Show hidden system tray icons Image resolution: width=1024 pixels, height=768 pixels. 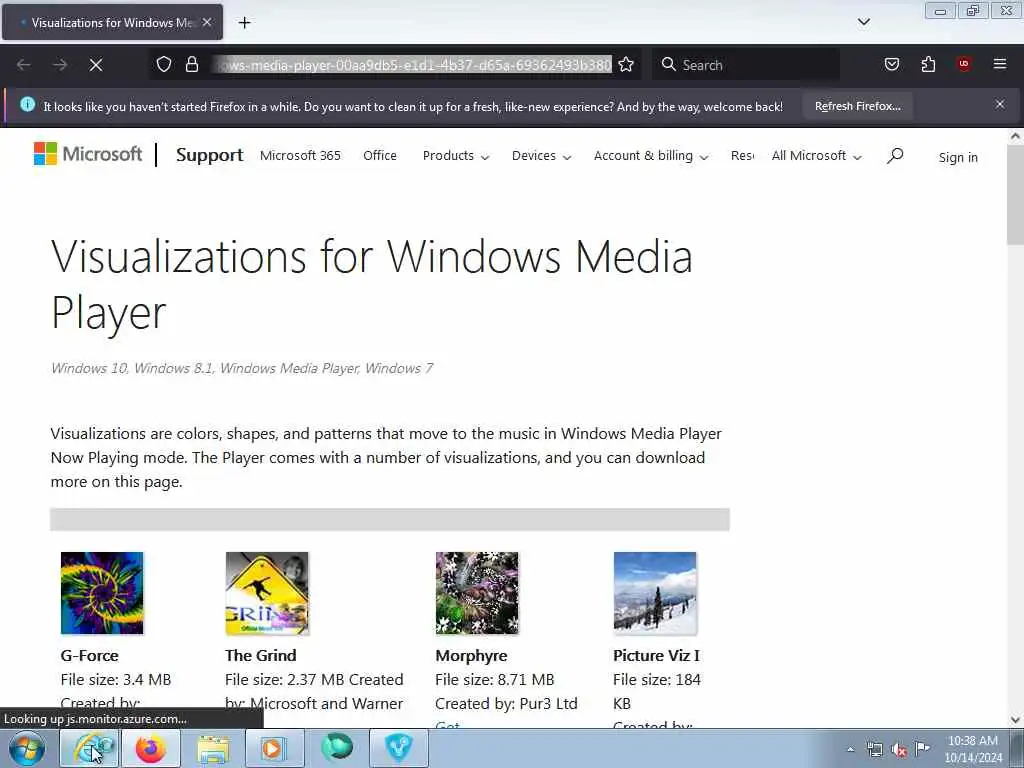[850, 749]
